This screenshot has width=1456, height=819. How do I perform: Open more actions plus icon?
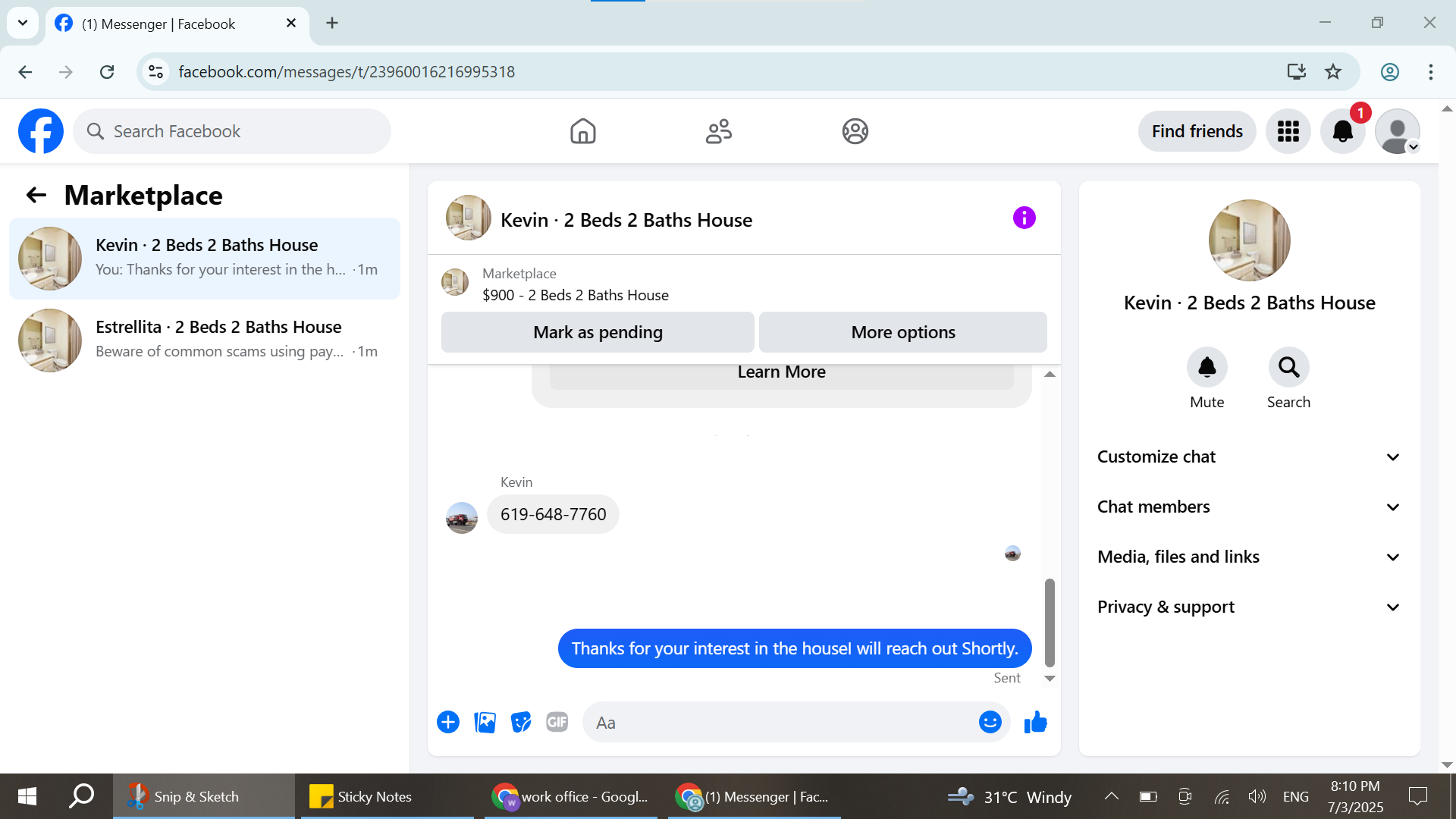coord(448,723)
